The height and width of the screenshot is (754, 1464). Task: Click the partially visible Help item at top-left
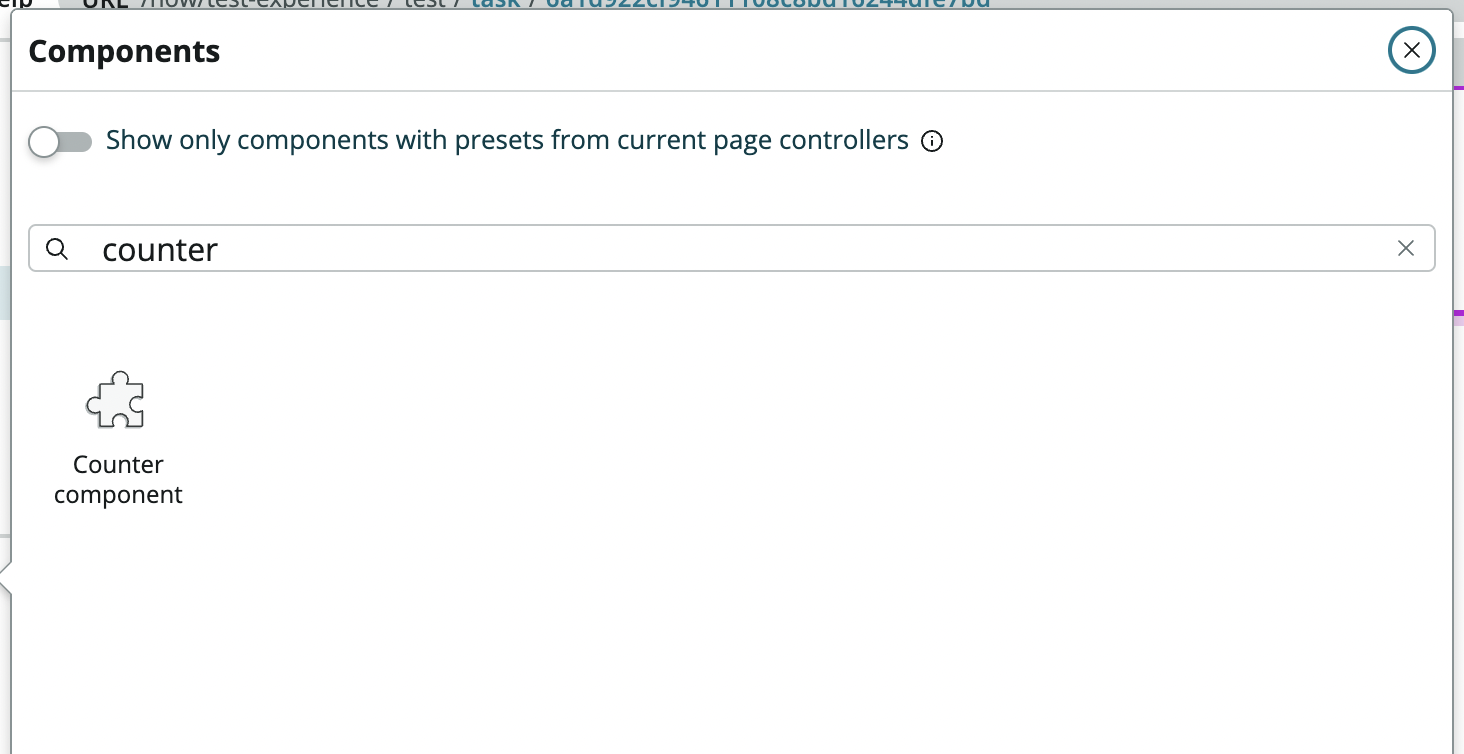click(15, 3)
